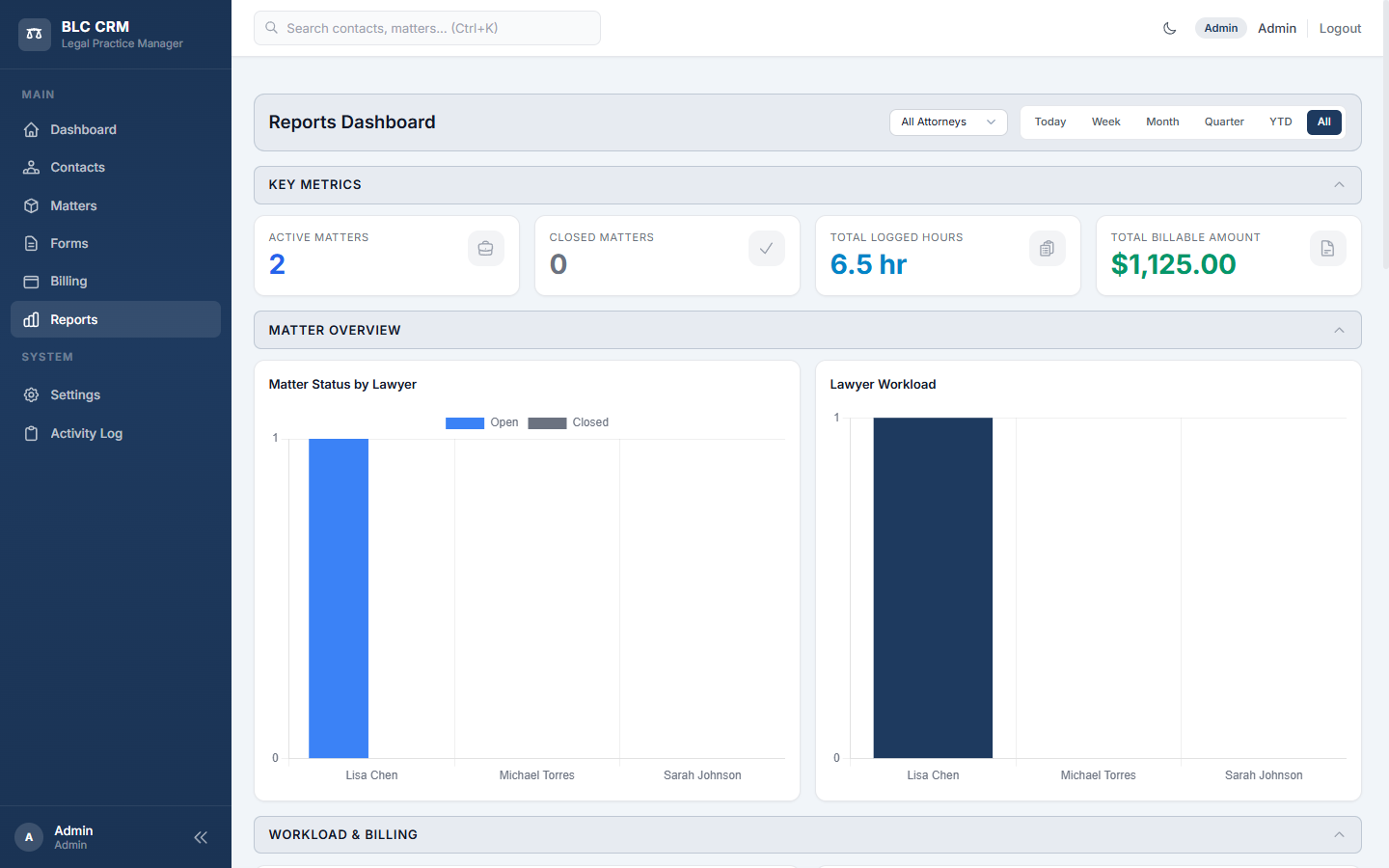The image size is (1389, 868).
Task: Click the clipboard icon on Total Logged Hours card
Action: [x=1048, y=249]
